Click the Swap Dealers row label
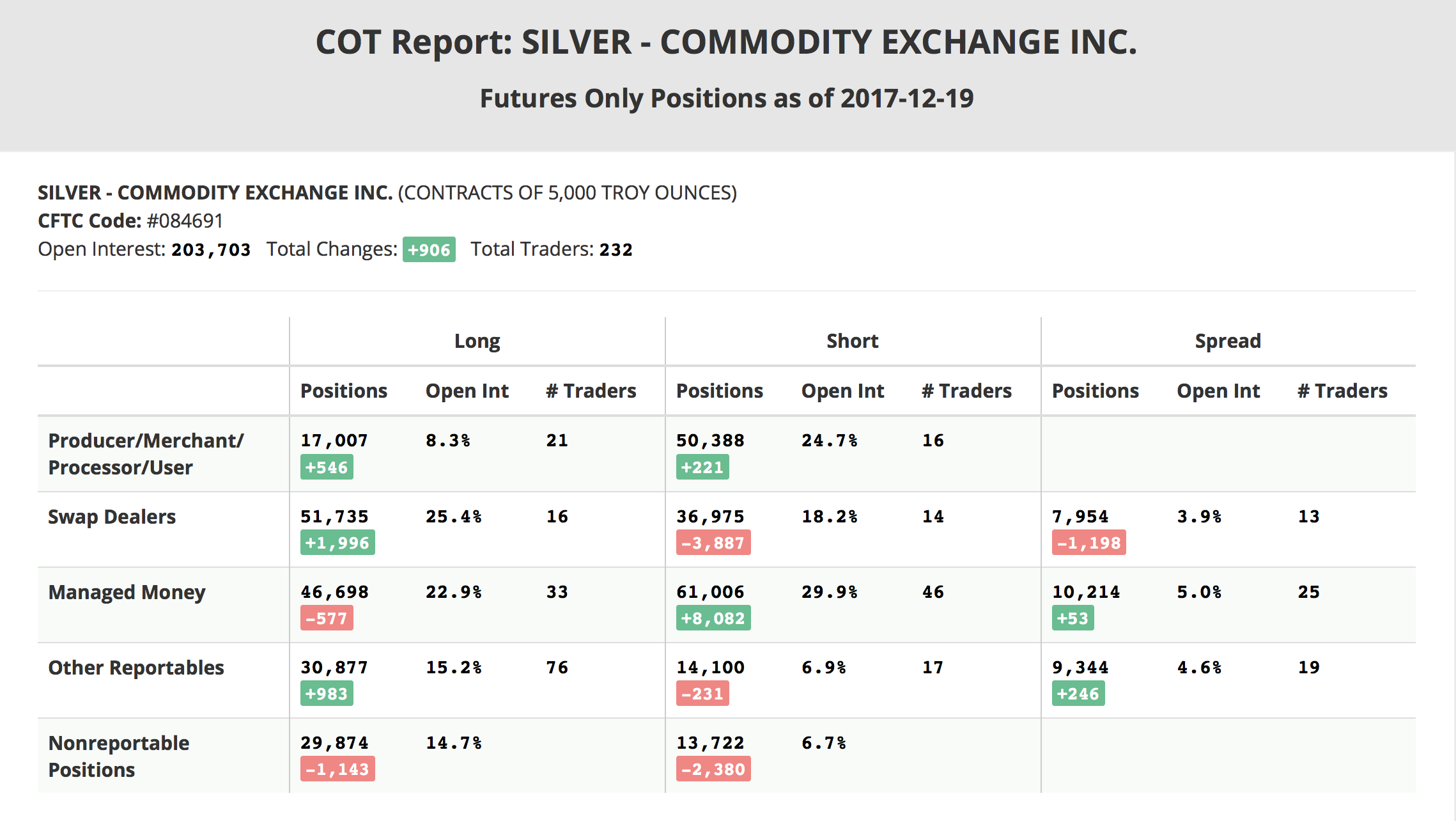This screenshot has width=1456, height=821. click(112, 517)
